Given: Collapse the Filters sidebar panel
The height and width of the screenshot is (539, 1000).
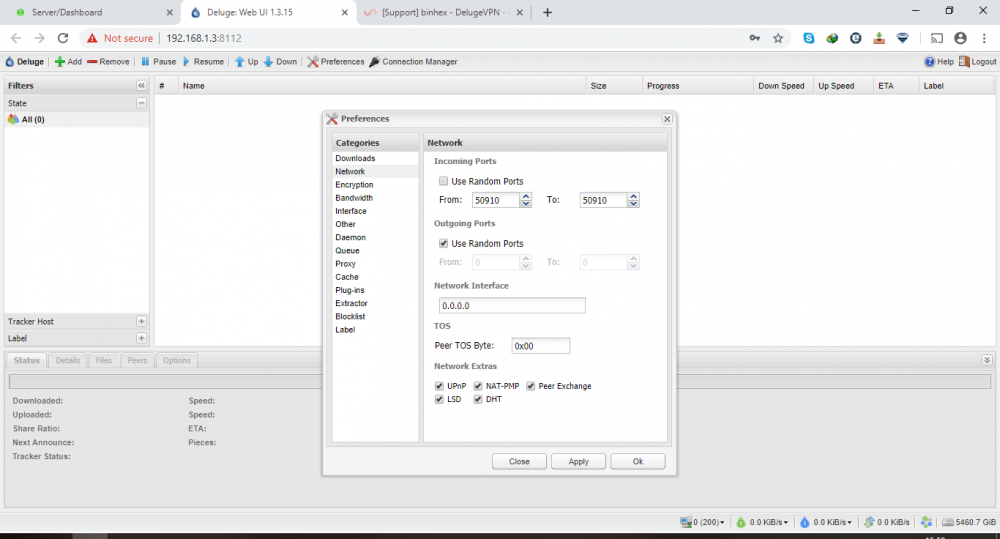Looking at the screenshot, I should coord(142,85).
